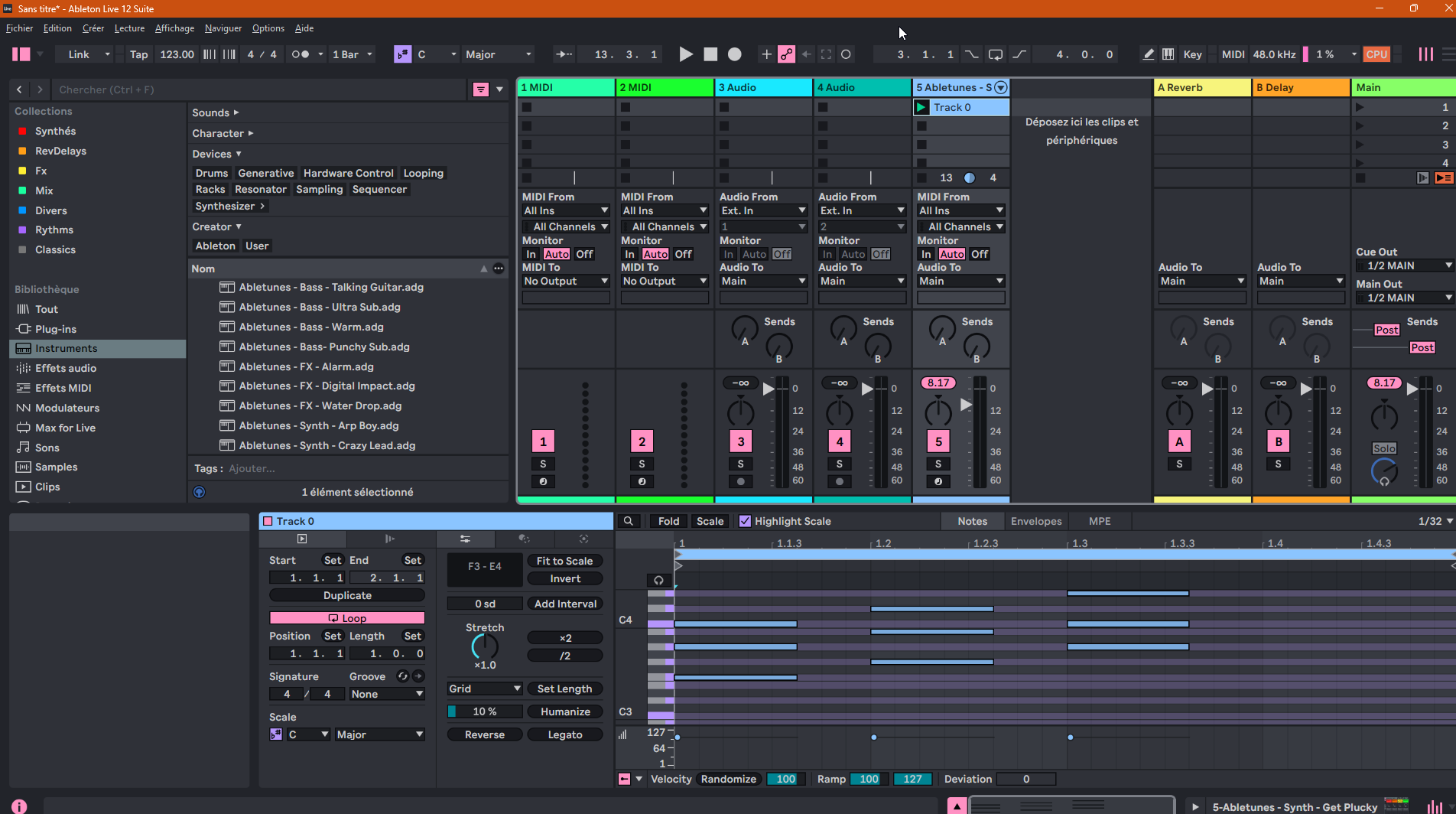
Task: Click the groove hot-swap icon
Action: (403, 676)
